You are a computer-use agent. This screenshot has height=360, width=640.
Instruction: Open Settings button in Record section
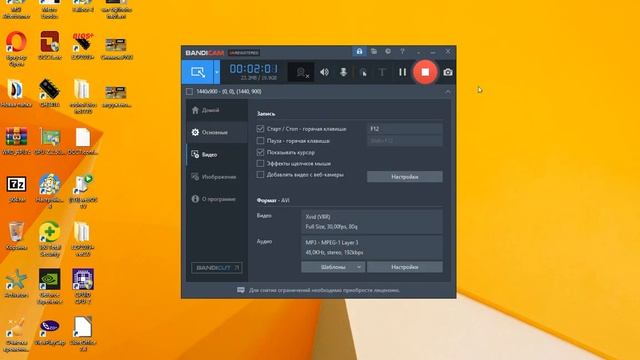tap(404, 177)
